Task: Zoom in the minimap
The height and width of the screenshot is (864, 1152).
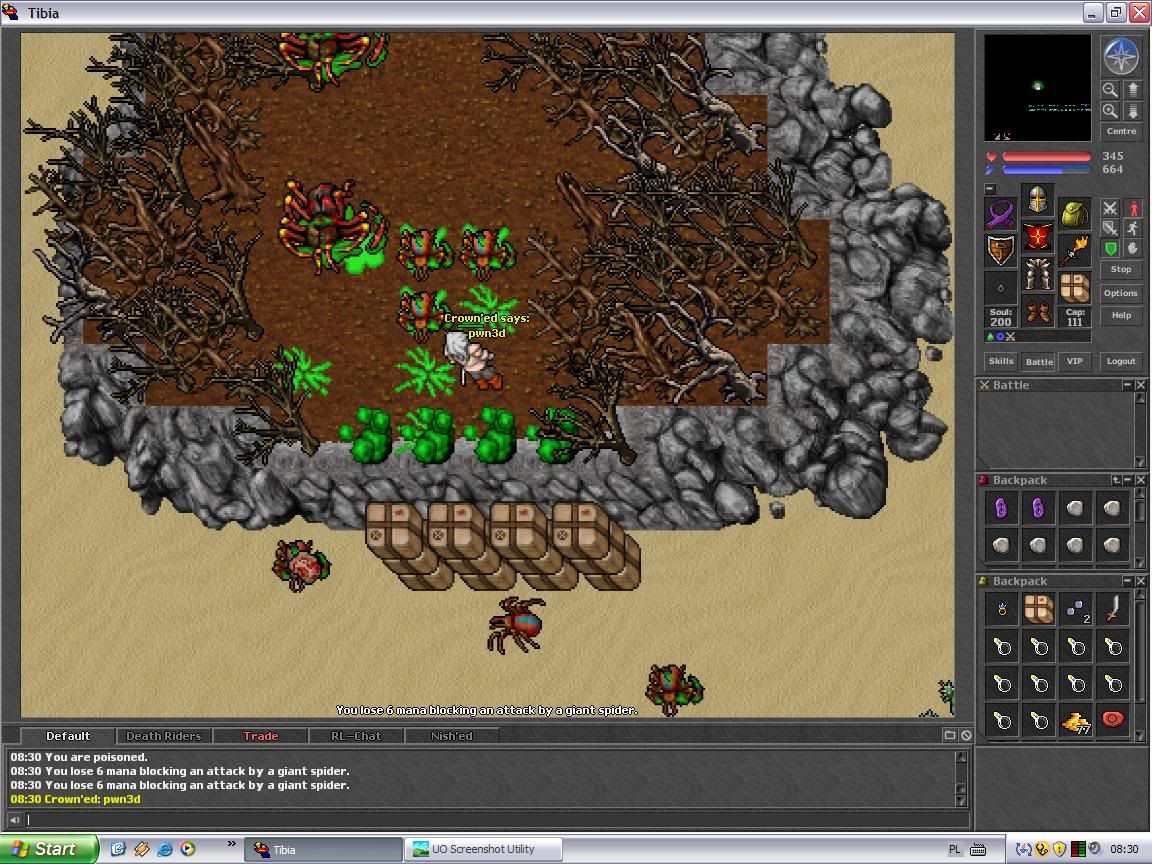Action: click(1109, 111)
